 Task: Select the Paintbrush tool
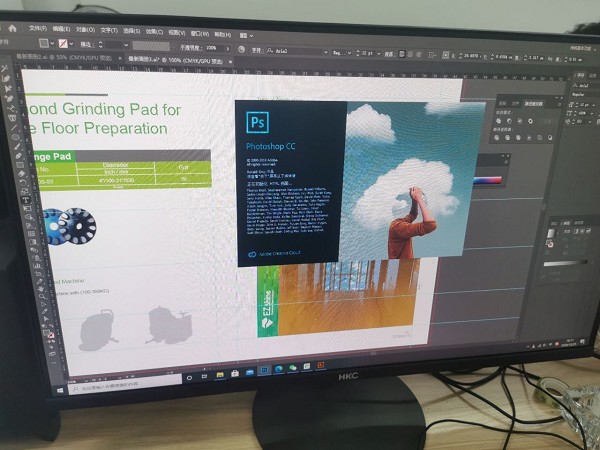(17, 146)
